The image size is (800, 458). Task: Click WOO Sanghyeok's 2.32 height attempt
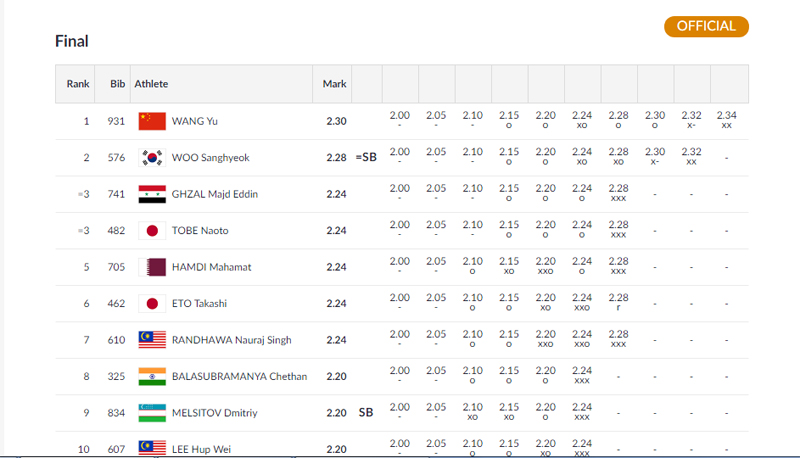click(691, 156)
